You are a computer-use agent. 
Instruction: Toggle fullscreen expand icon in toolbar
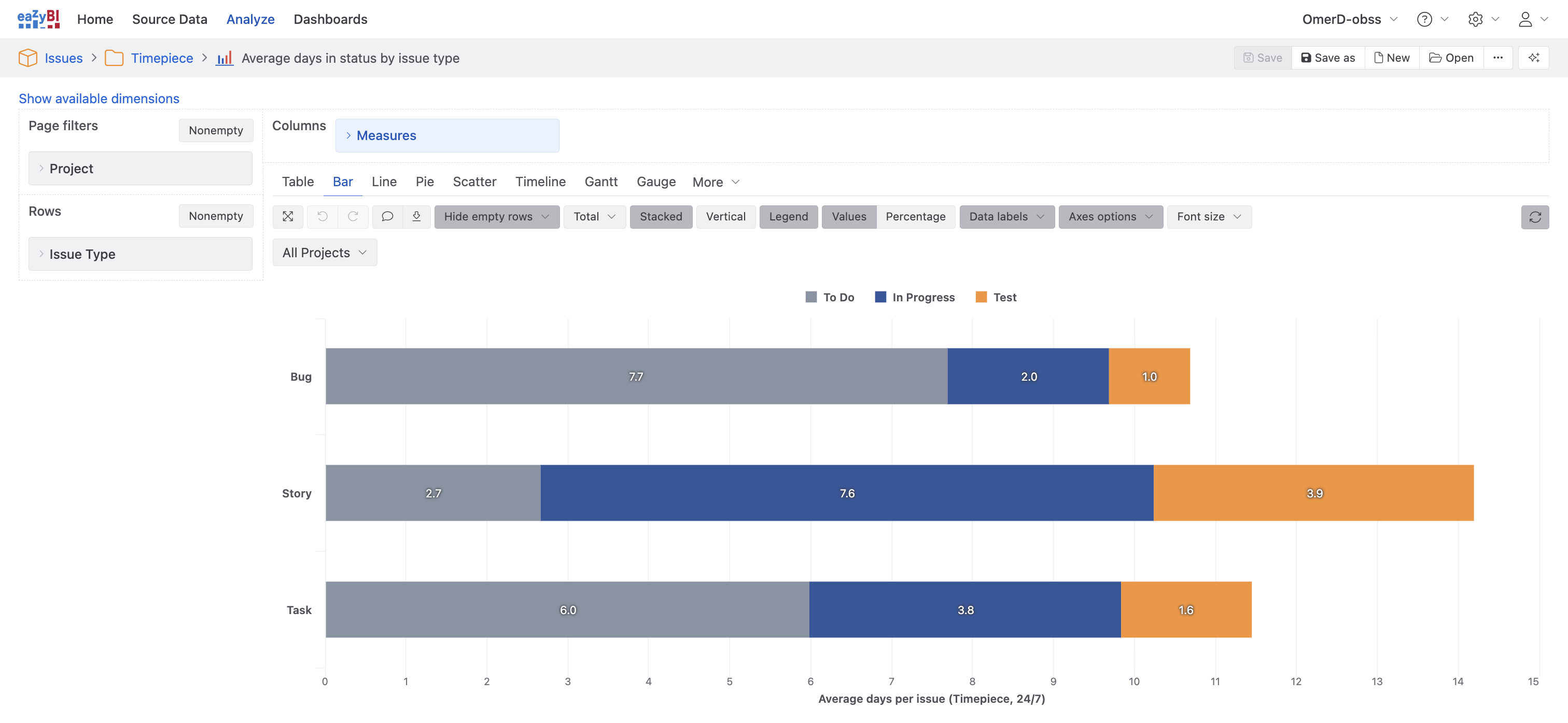[x=288, y=217]
